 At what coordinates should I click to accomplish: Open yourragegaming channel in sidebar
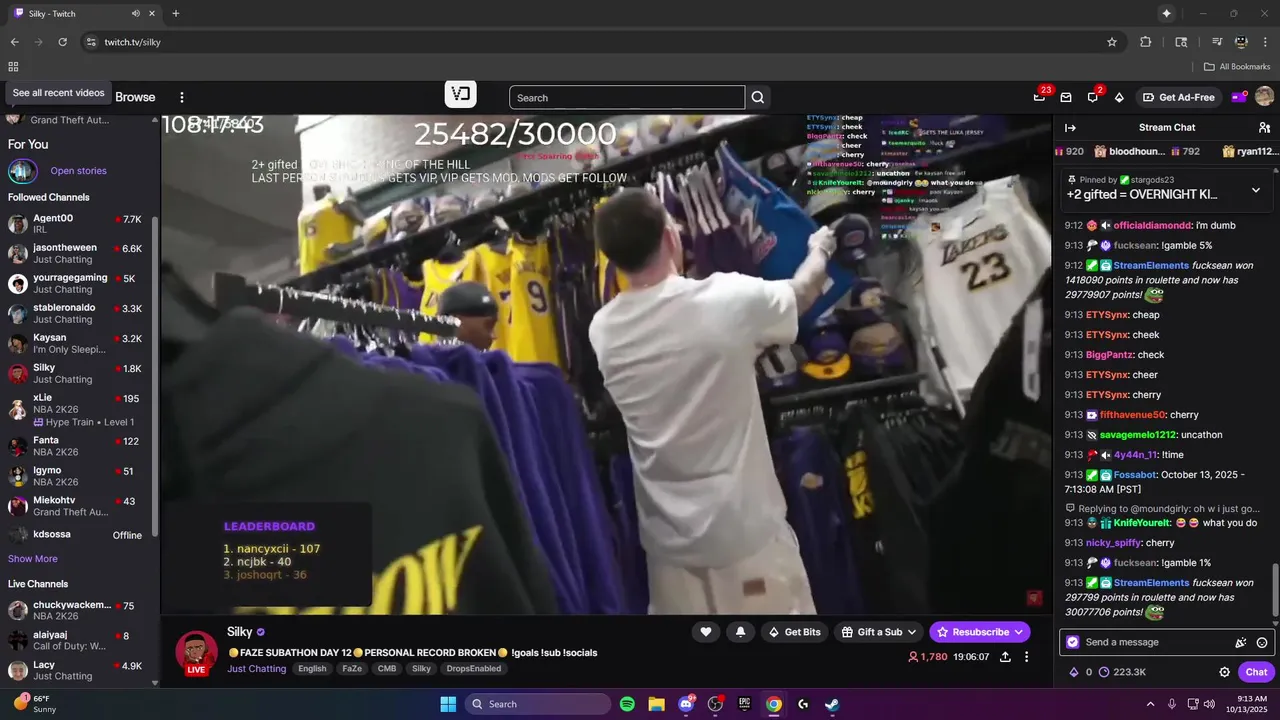click(76, 284)
